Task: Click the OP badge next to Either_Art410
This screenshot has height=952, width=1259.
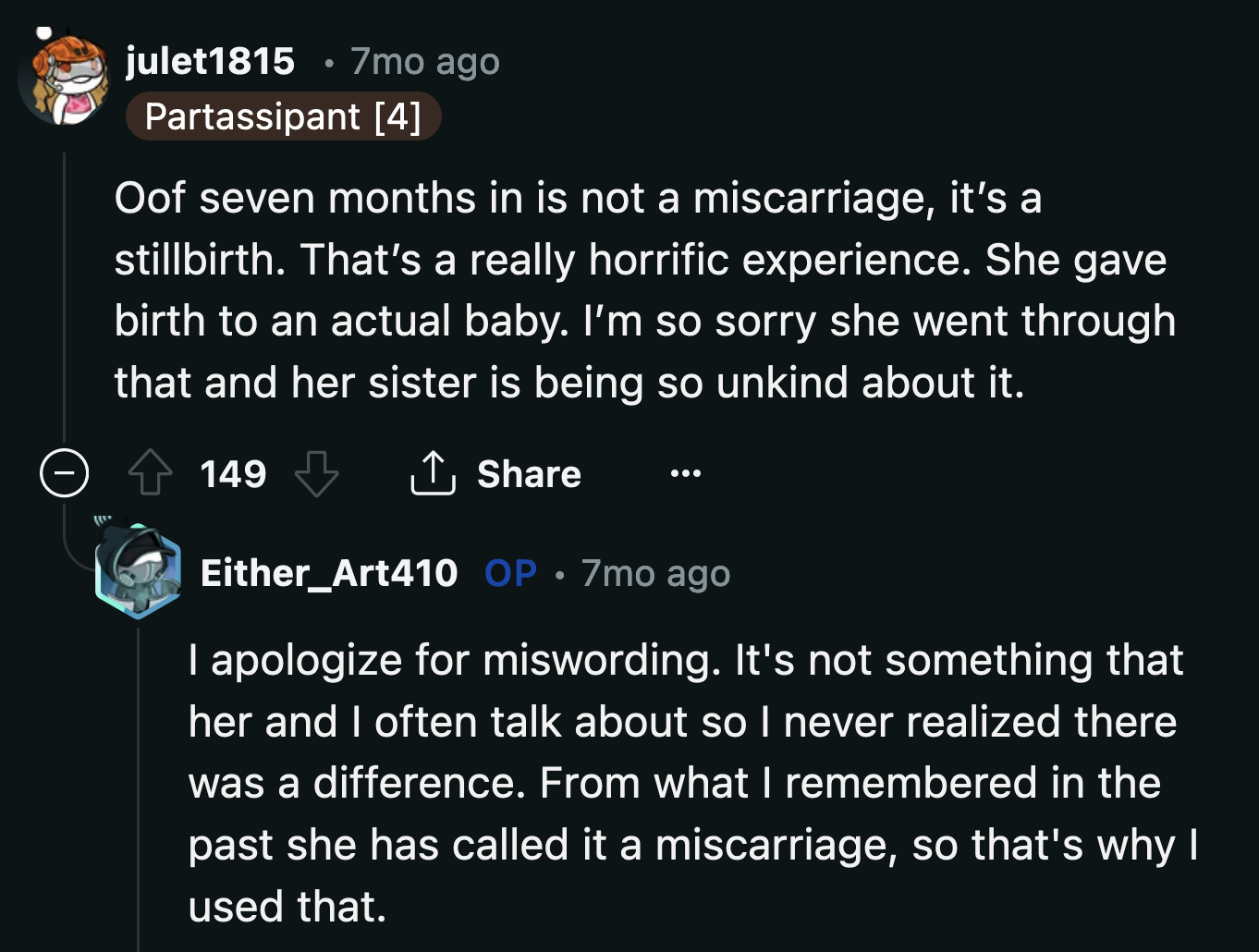Action: tap(509, 573)
